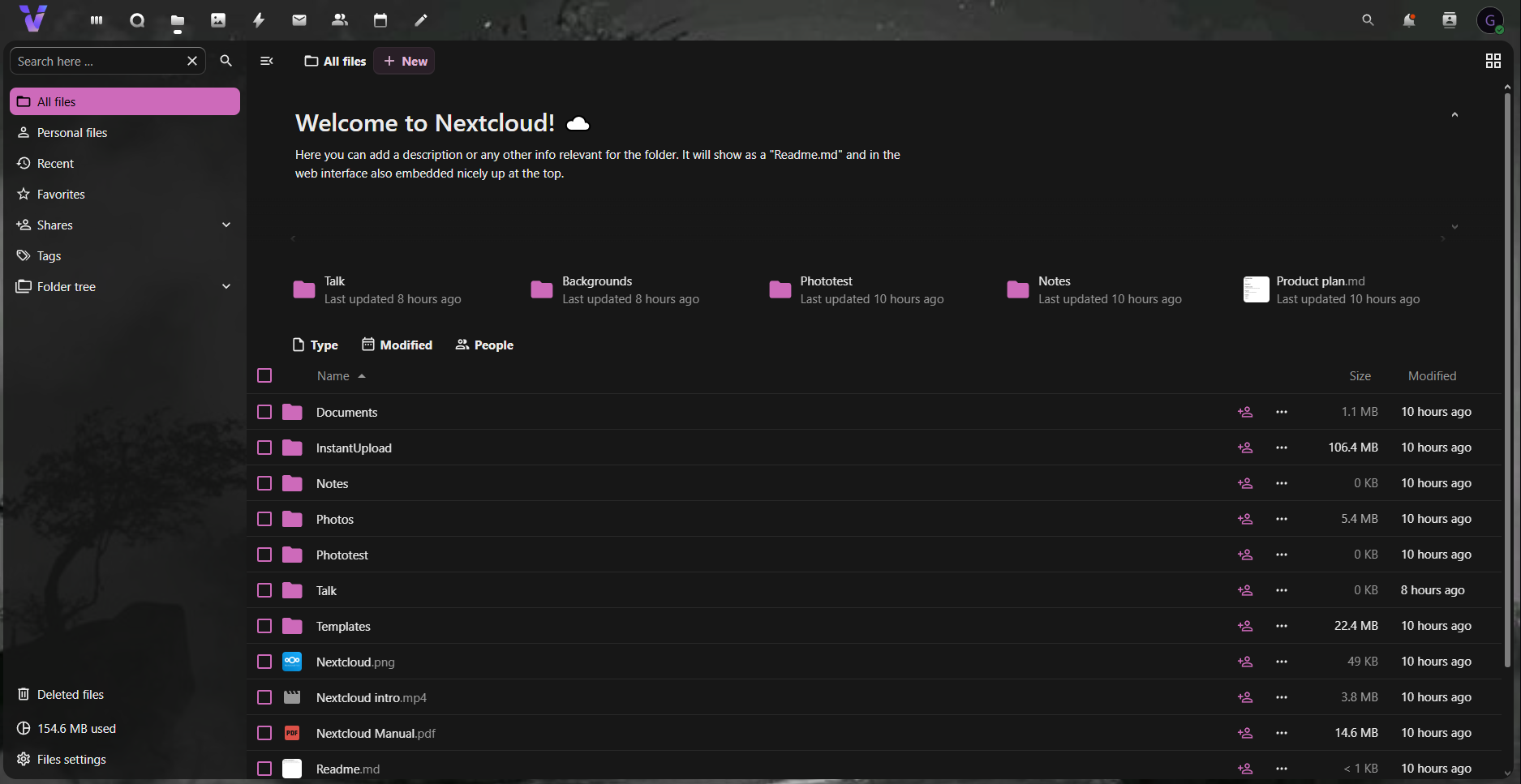Viewport: 1521px width, 784px height.
Task: Toggle the select all files checkbox
Action: coord(264,375)
